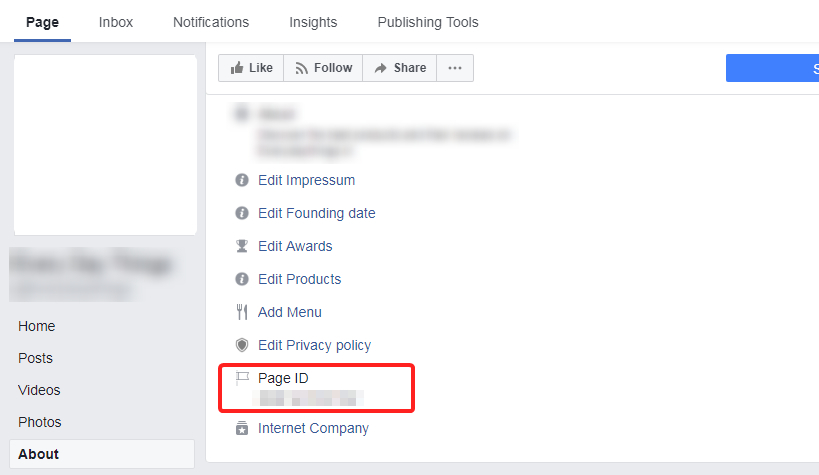Click the blue button at the top right
This screenshot has height=475, width=819.
[772, 68]
